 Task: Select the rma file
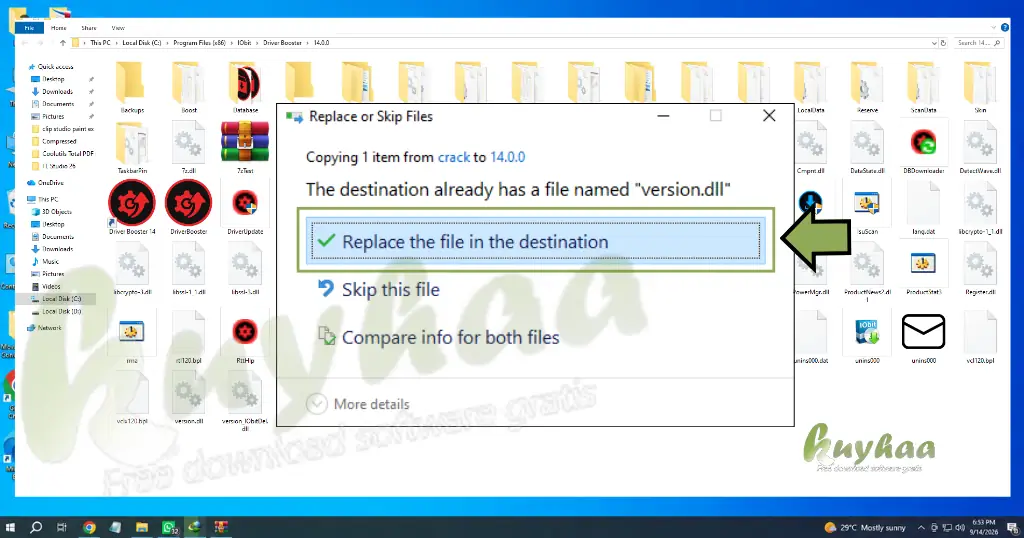coord(132,338)
